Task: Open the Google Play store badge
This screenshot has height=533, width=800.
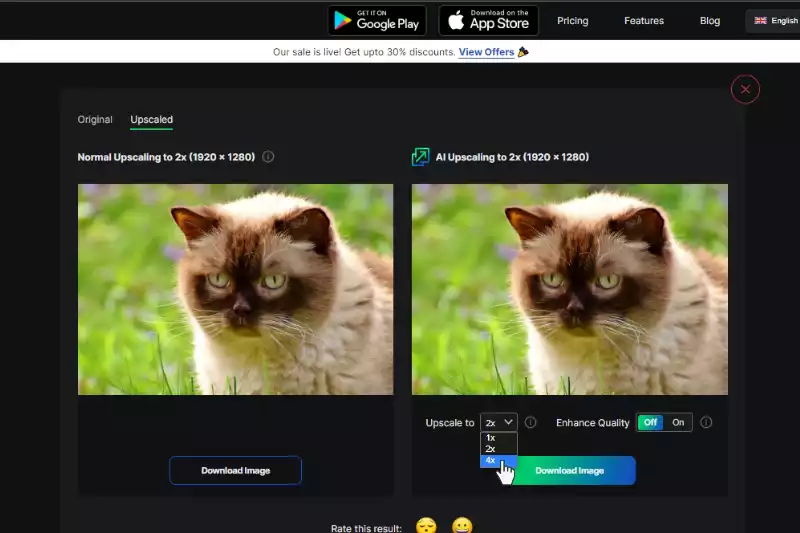Action: pos(377,20)
